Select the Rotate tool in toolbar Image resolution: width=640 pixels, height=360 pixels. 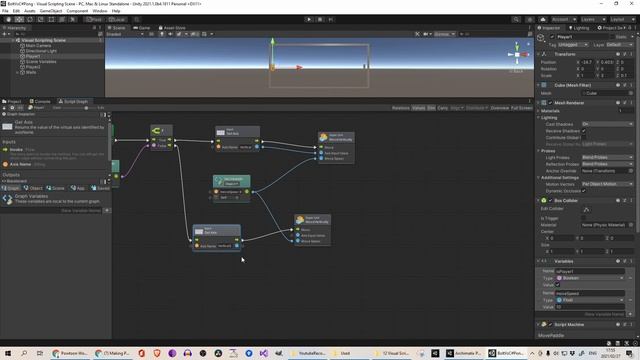[x=30, y=19]
